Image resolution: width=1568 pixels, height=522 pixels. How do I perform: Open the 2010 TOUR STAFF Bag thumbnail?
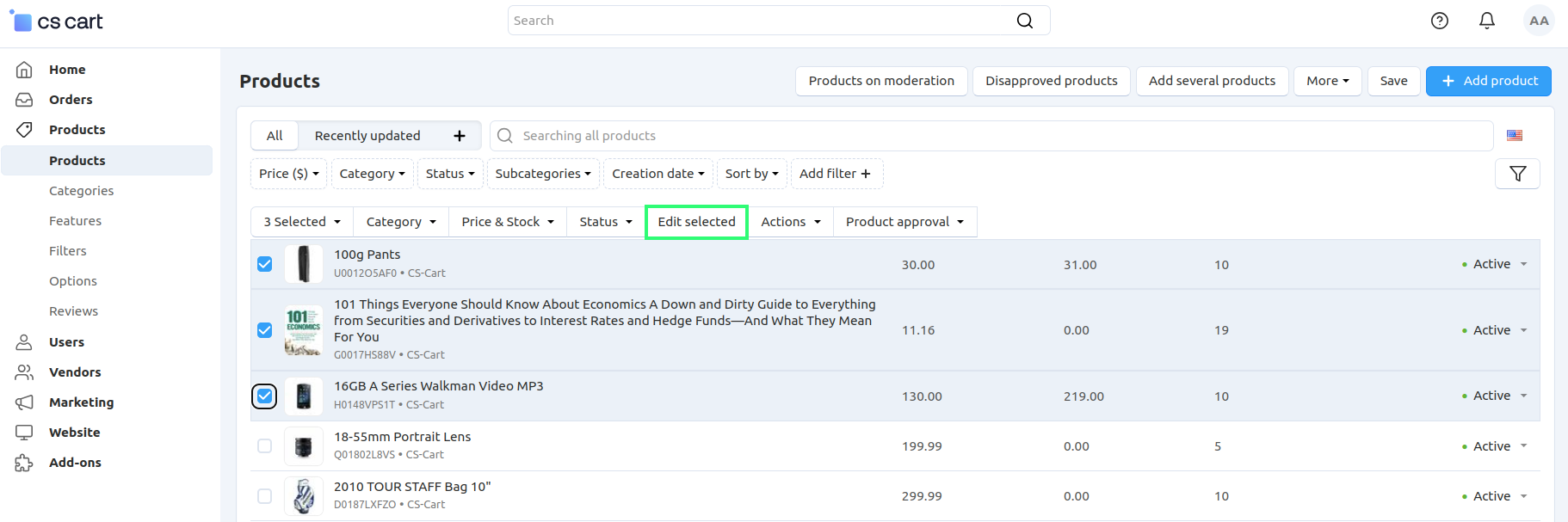304,496
